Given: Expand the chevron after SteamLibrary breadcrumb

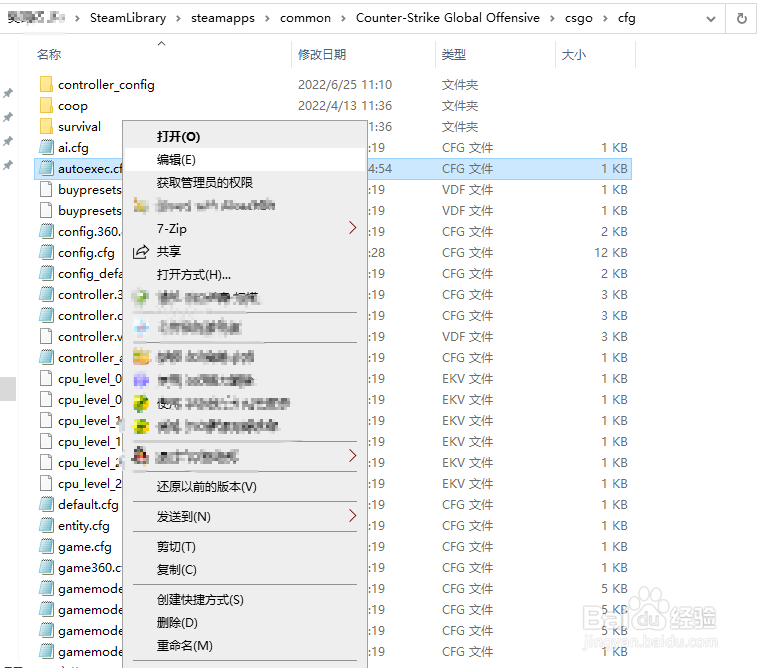Looking at the screenshot, I should [x=178, y=19].
